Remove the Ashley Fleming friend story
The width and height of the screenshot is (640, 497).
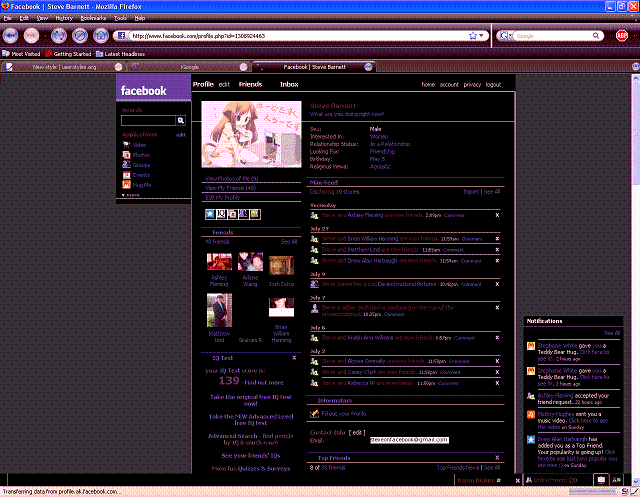[497, 215]
